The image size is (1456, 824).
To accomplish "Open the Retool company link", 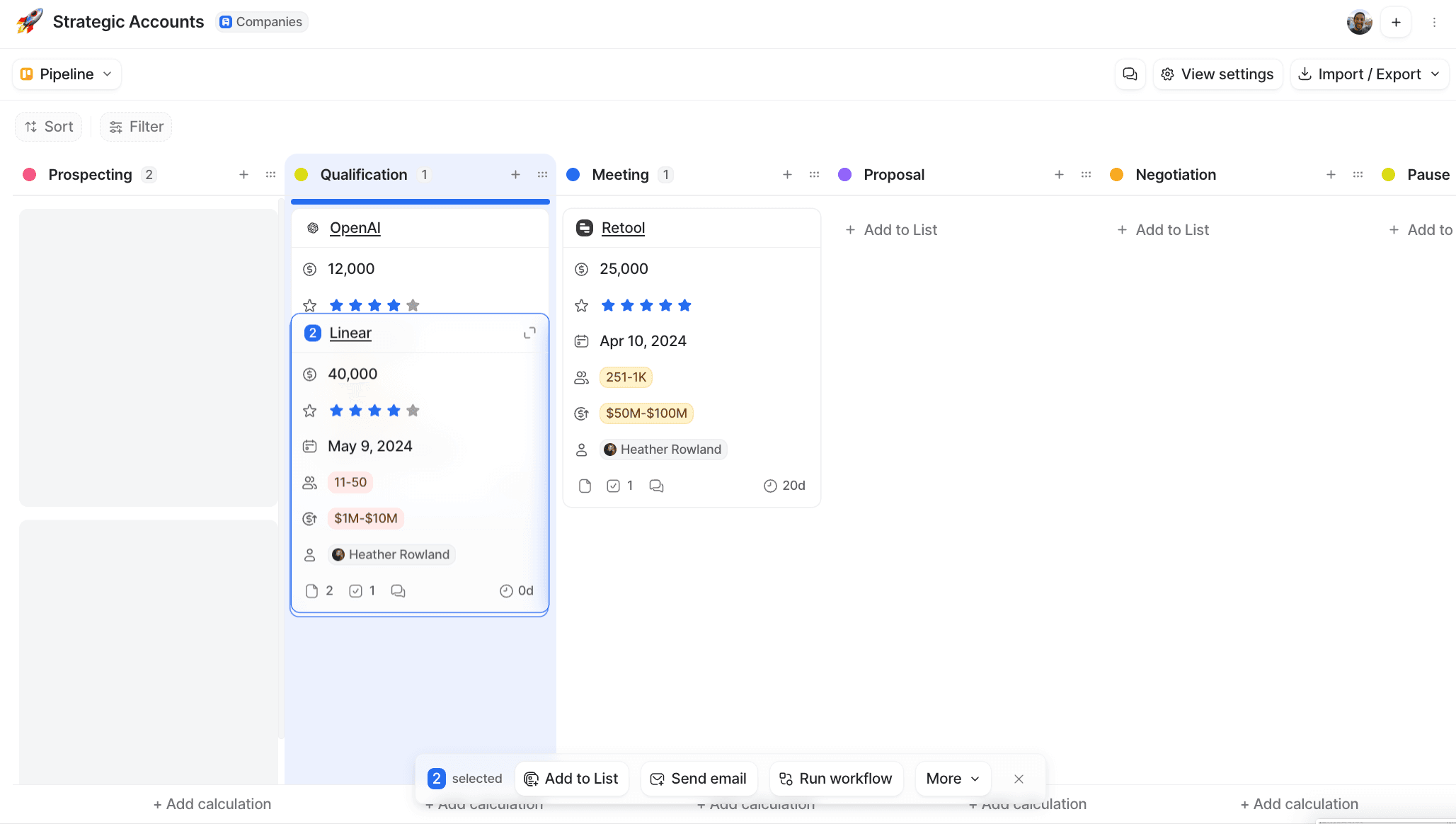I will coord(623,228).
